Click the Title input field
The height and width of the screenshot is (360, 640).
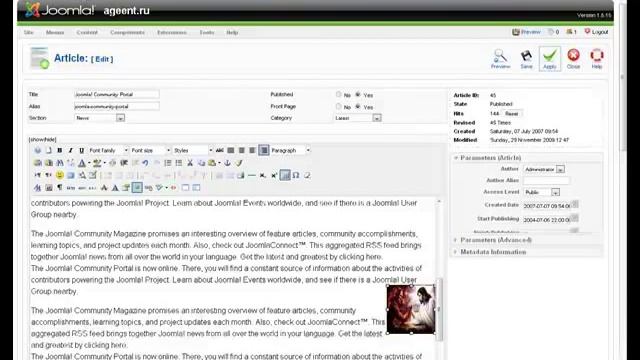[x=116, y=94]
